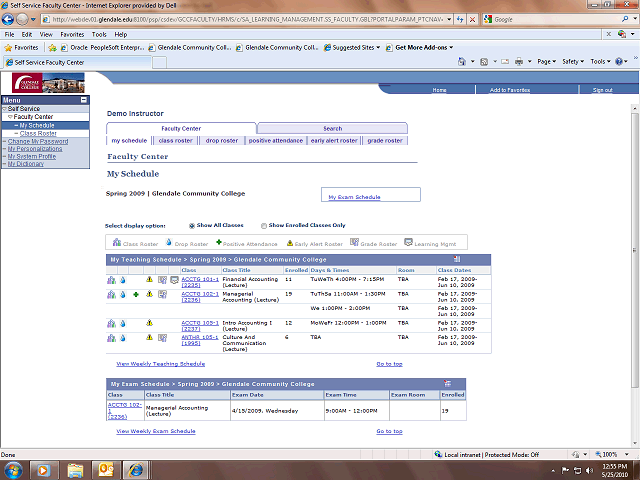Click the Add to Favorites star icon
This screenshot has height=480, width=640.
52,48
